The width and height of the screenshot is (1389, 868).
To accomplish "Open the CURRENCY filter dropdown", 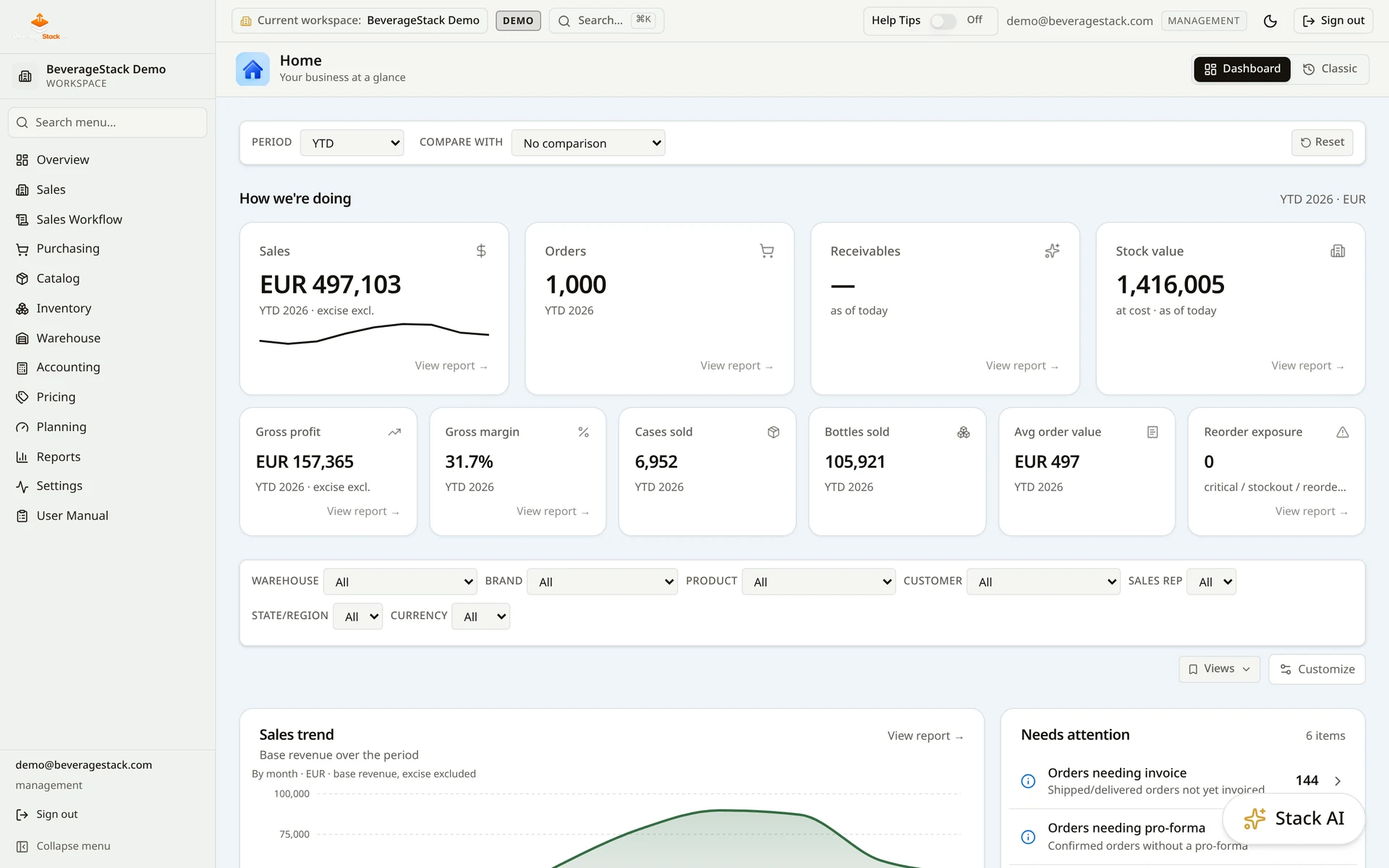I will pyautogui.click(x=480, y=616).
